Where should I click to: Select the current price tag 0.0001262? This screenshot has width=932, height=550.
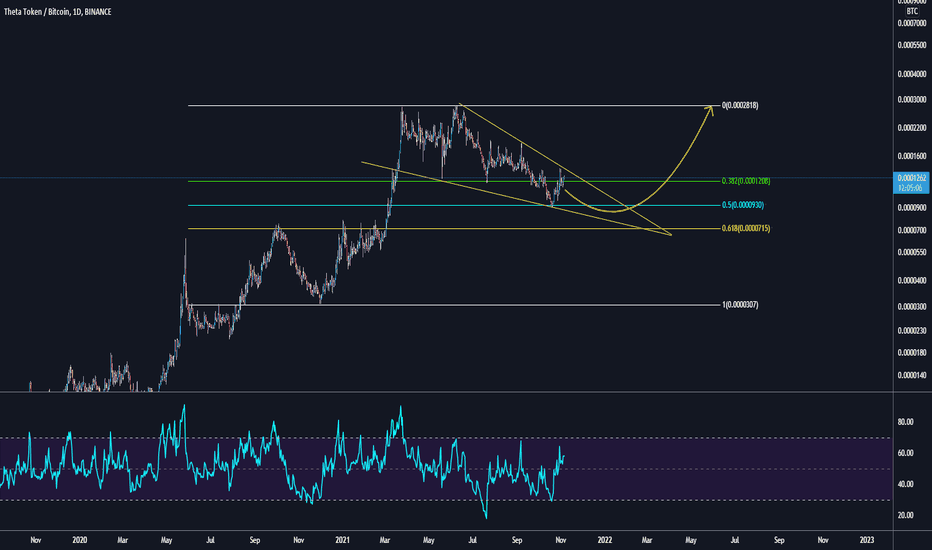tap(912, 182)
